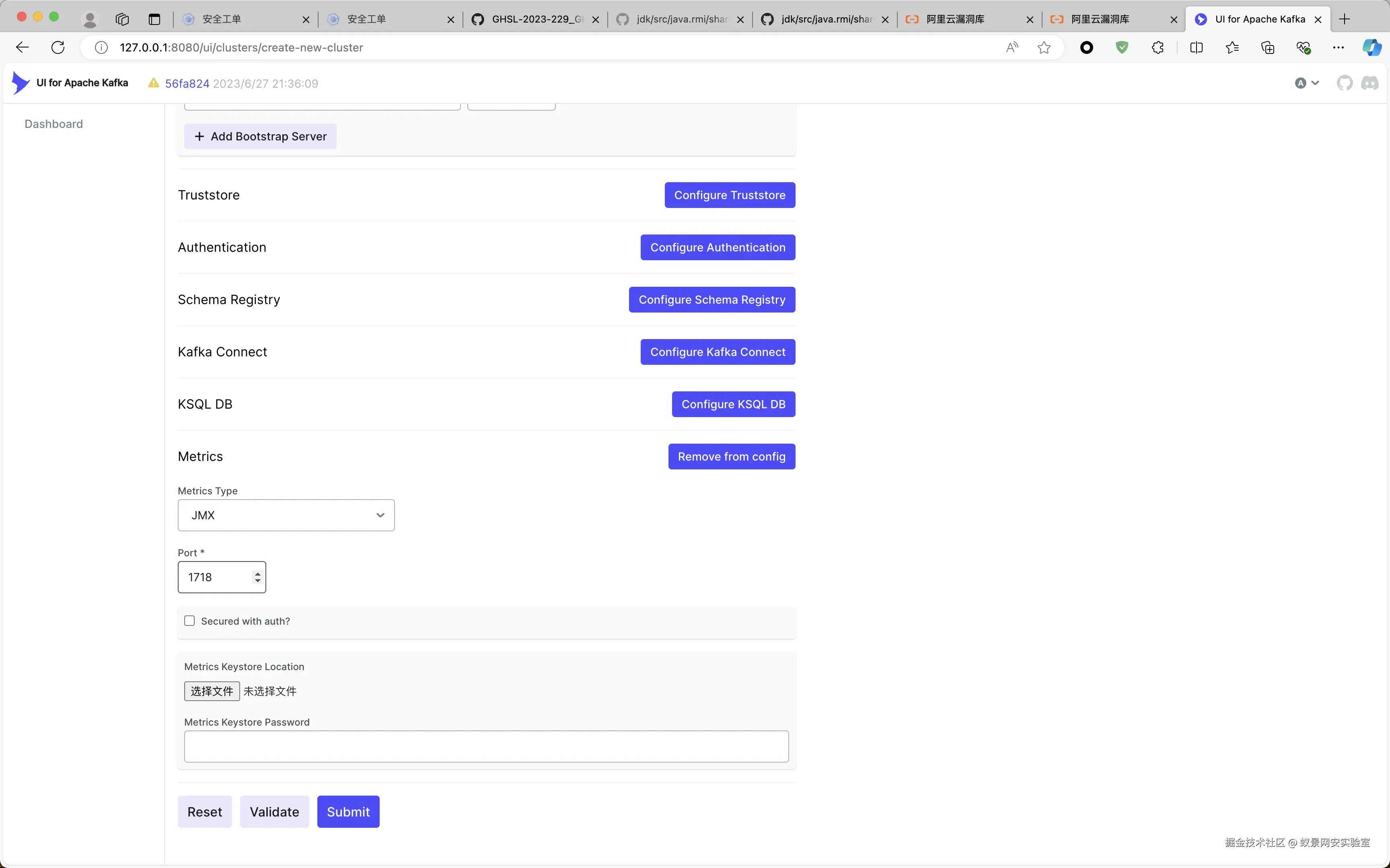Open the theme selector dropdown in header
Screen dimensions: 1390x868
tap(1307, 83)
